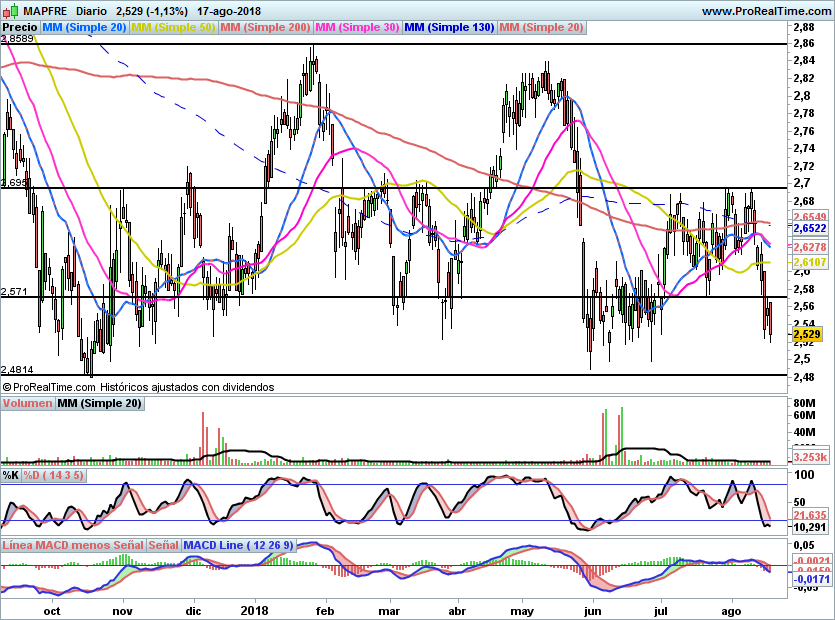
Task: Click the abr label on time axis
Action: 457,611
